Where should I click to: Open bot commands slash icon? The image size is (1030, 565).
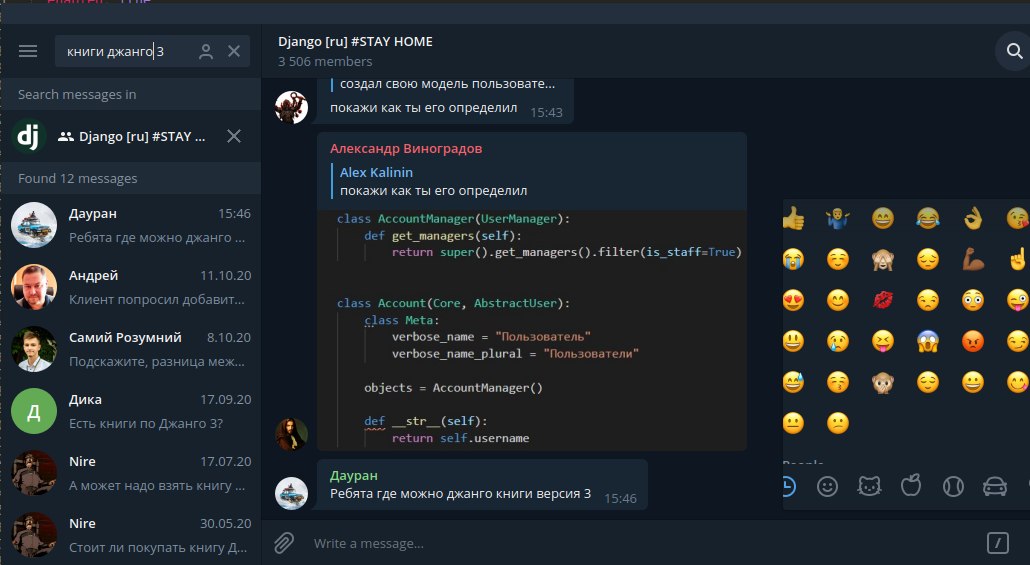(997, 543)
